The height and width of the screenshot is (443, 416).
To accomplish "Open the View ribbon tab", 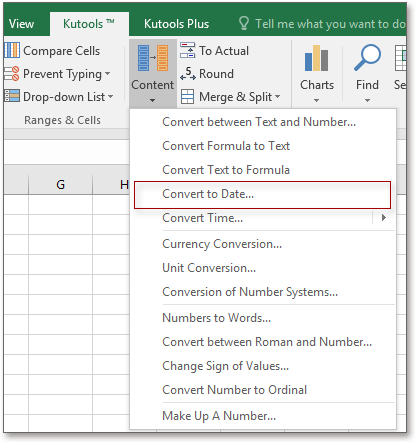I will [x=21, y=24].
